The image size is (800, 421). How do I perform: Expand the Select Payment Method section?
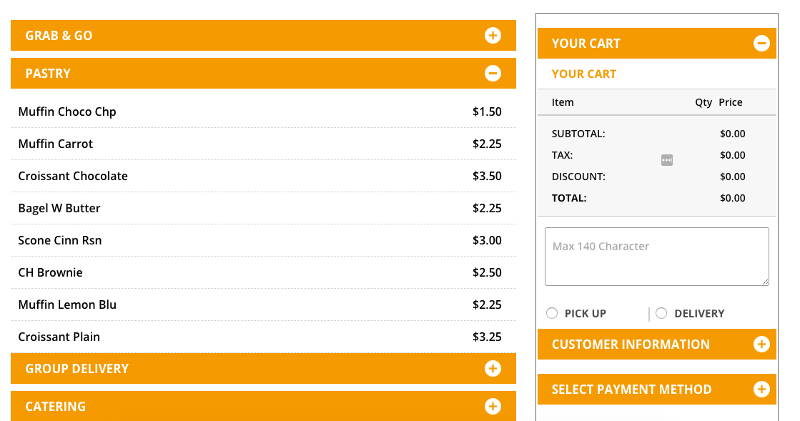coord(657,389)
